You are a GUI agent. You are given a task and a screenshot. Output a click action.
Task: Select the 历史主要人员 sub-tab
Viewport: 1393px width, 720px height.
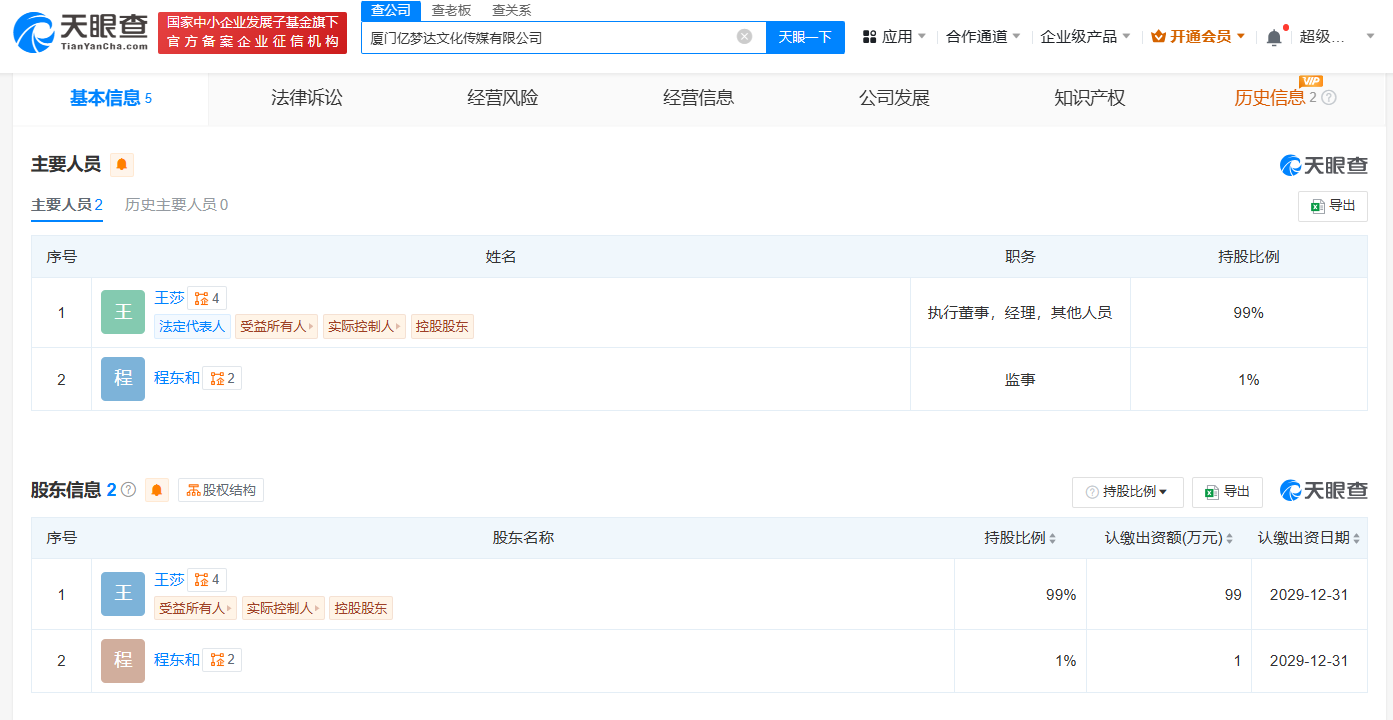[x=176, y=205]
